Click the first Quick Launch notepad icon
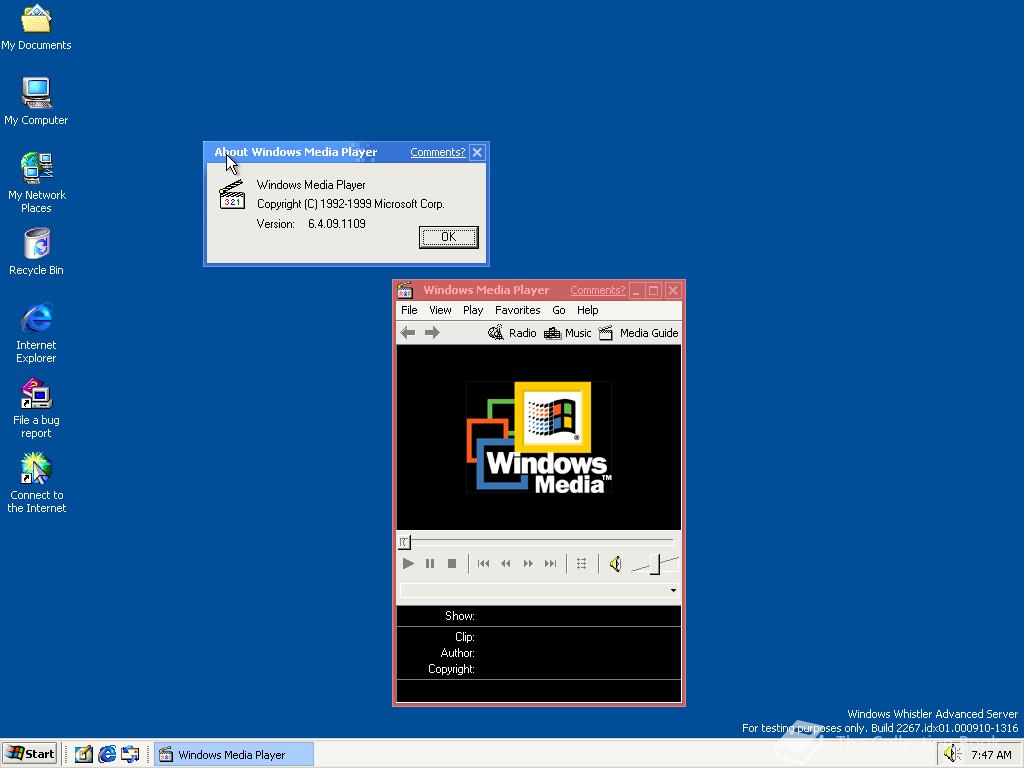The height and width of the screenshot is (768, 1024). (x=84, y=754)
